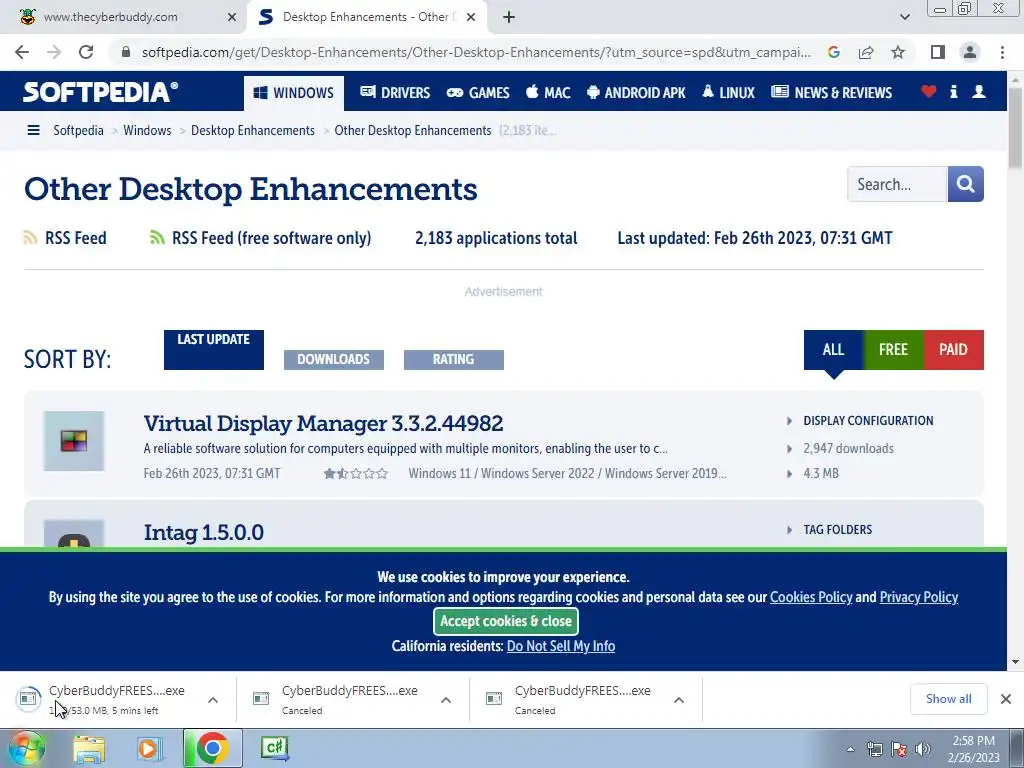This screenshot has width=1024, height=768.
Task: Open the media player taskbar icon
Action: (x=150, y=748)
